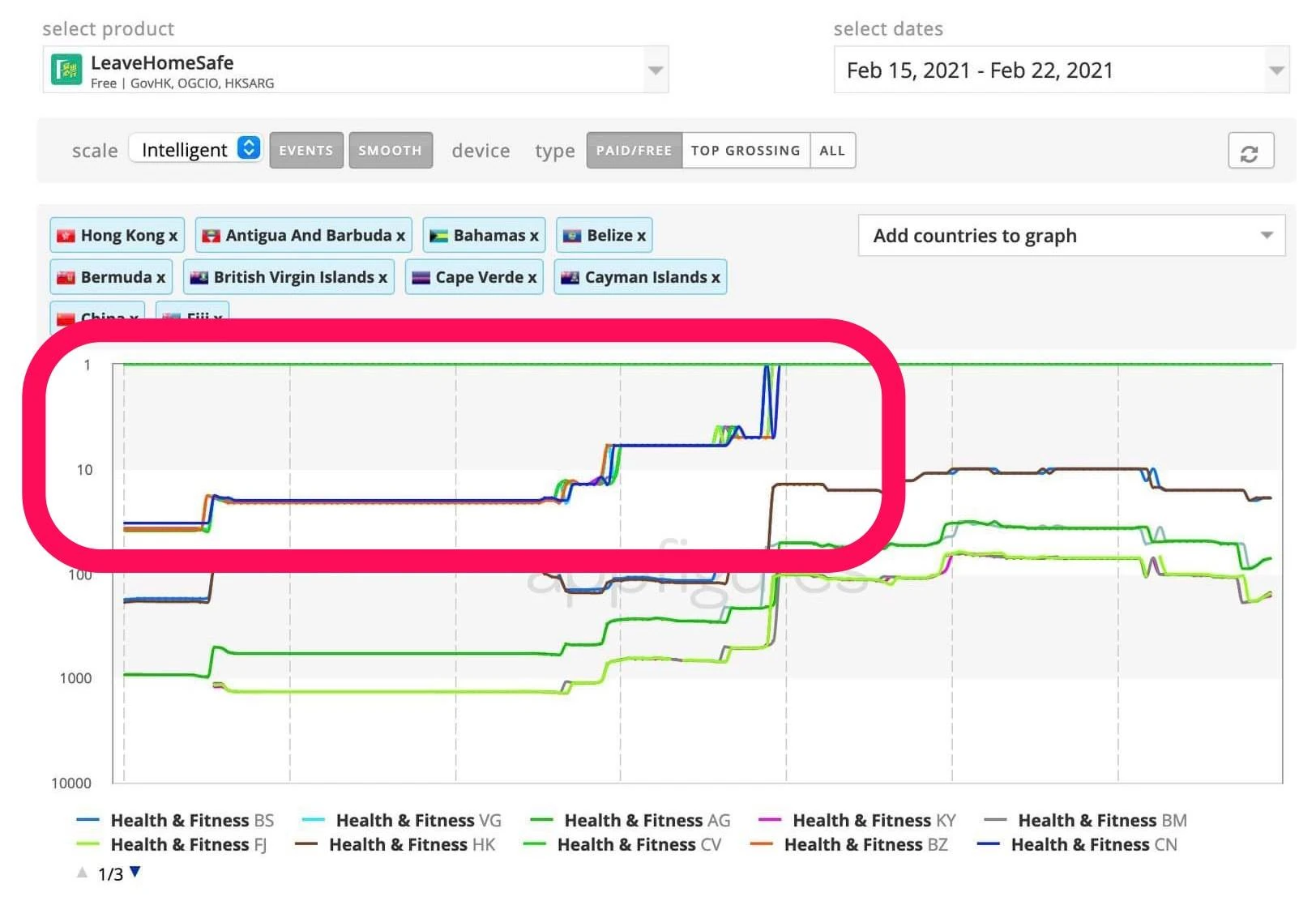Click the "select dates" label
Image resolution: width=1316 pixels, height=901 pixels.
(888, 29)
